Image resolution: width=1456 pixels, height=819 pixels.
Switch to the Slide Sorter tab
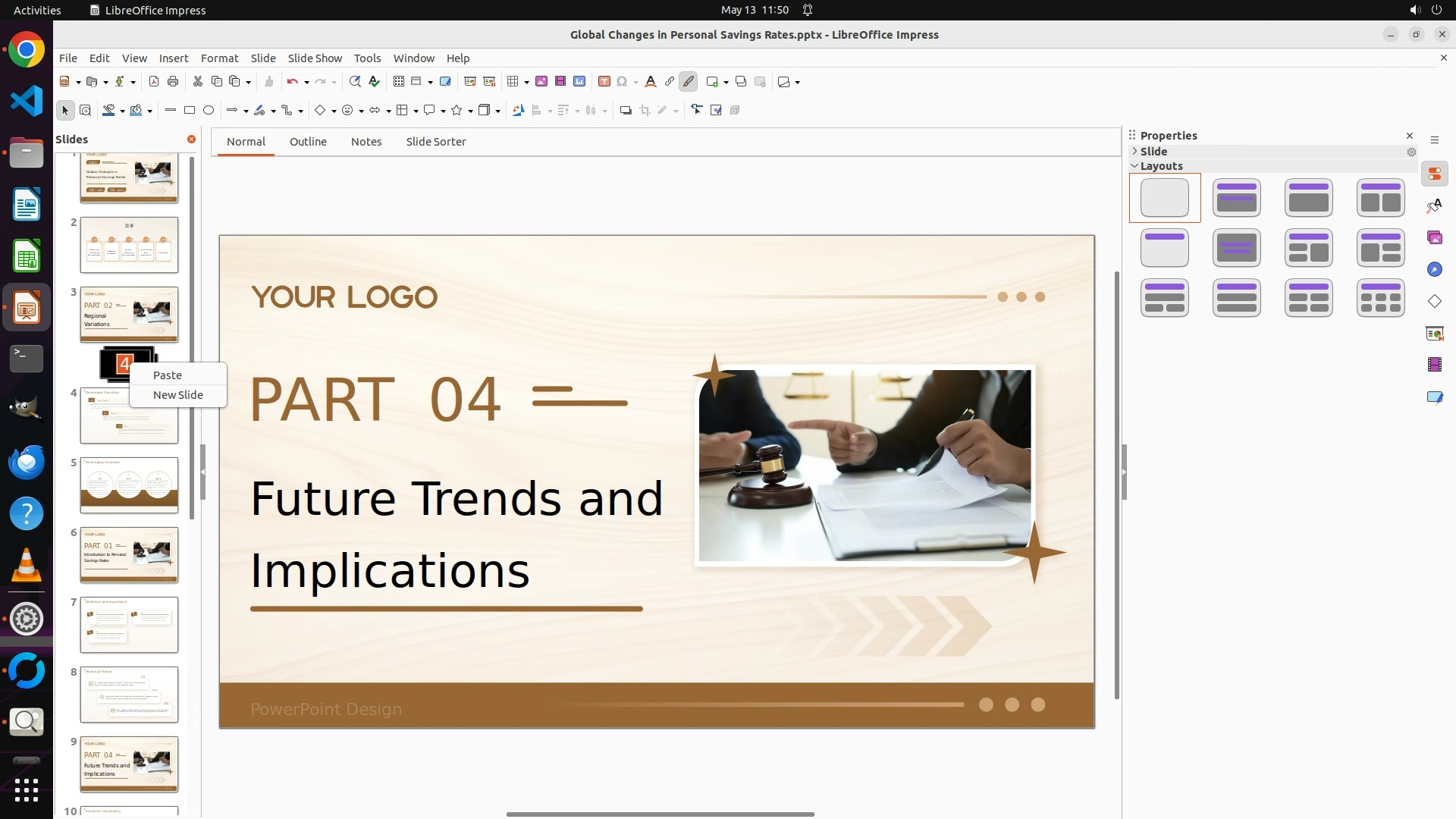435,142
